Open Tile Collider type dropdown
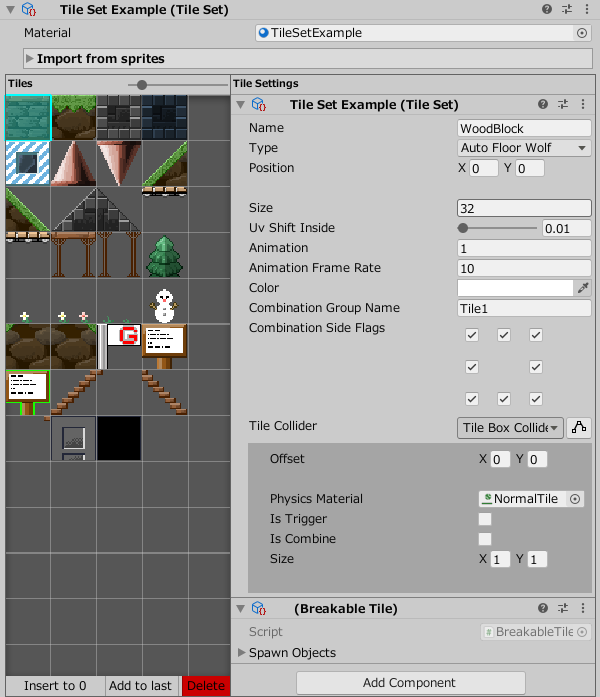Image resolution: width=600 pixels, height=697 pixels. [510, 428]
